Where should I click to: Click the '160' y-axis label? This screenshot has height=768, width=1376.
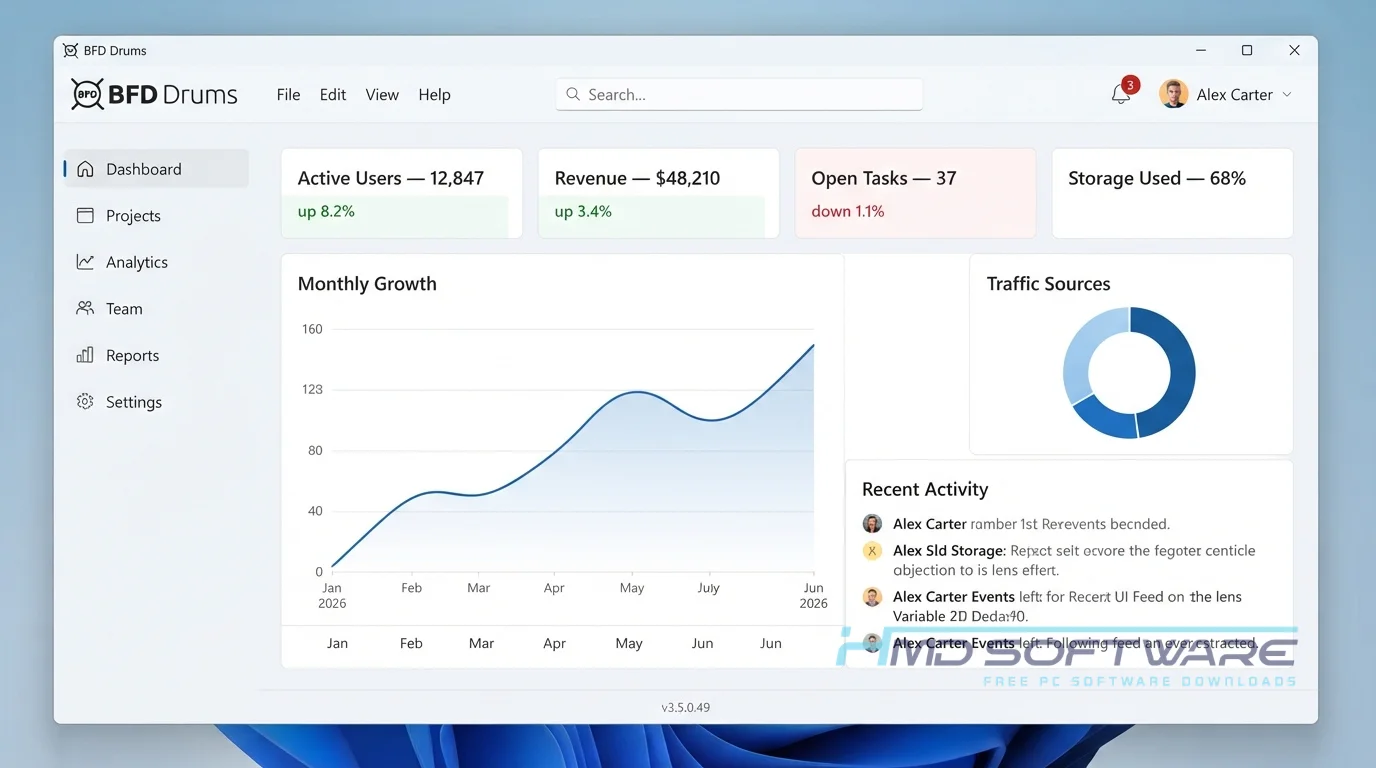pos(312,329)
